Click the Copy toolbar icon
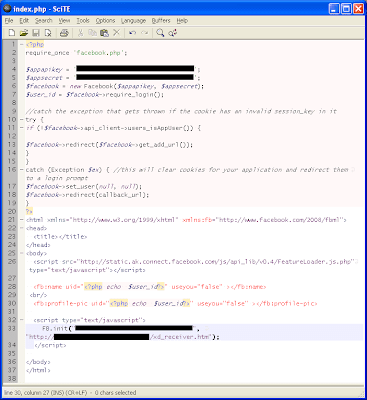This screenshot has width=367, height=400. coord(92,33)
